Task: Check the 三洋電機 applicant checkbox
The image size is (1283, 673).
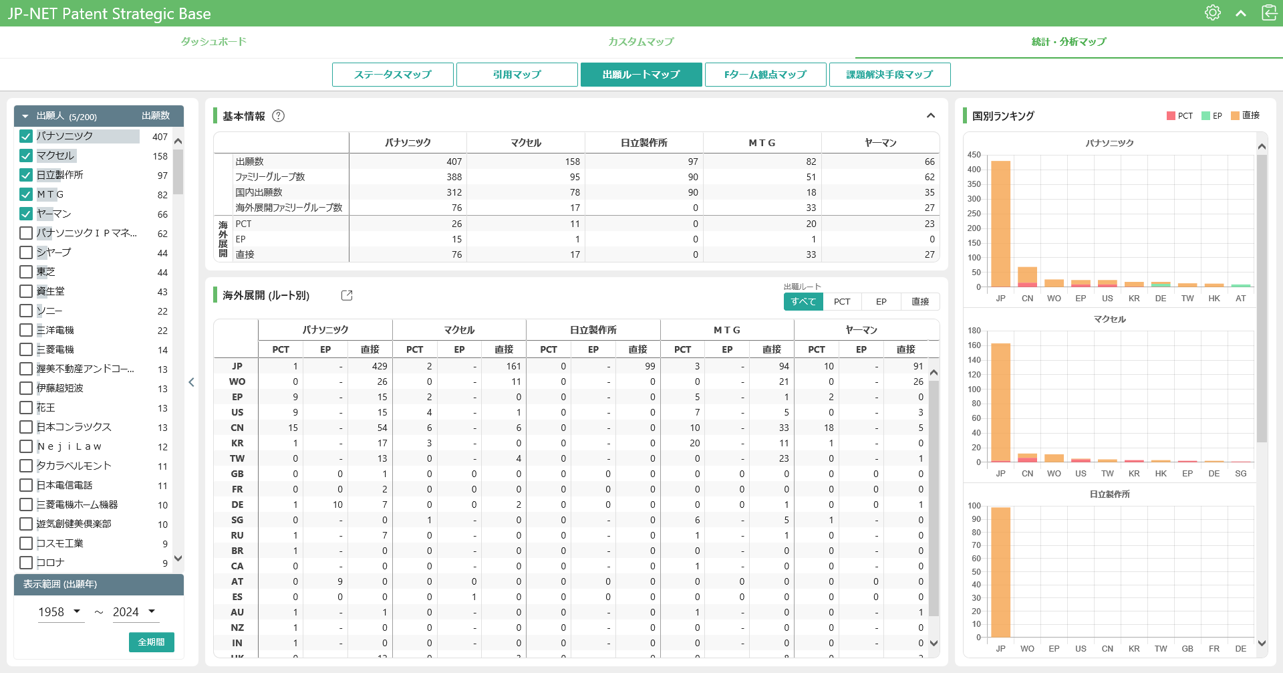Action: [x=26, y=330]
